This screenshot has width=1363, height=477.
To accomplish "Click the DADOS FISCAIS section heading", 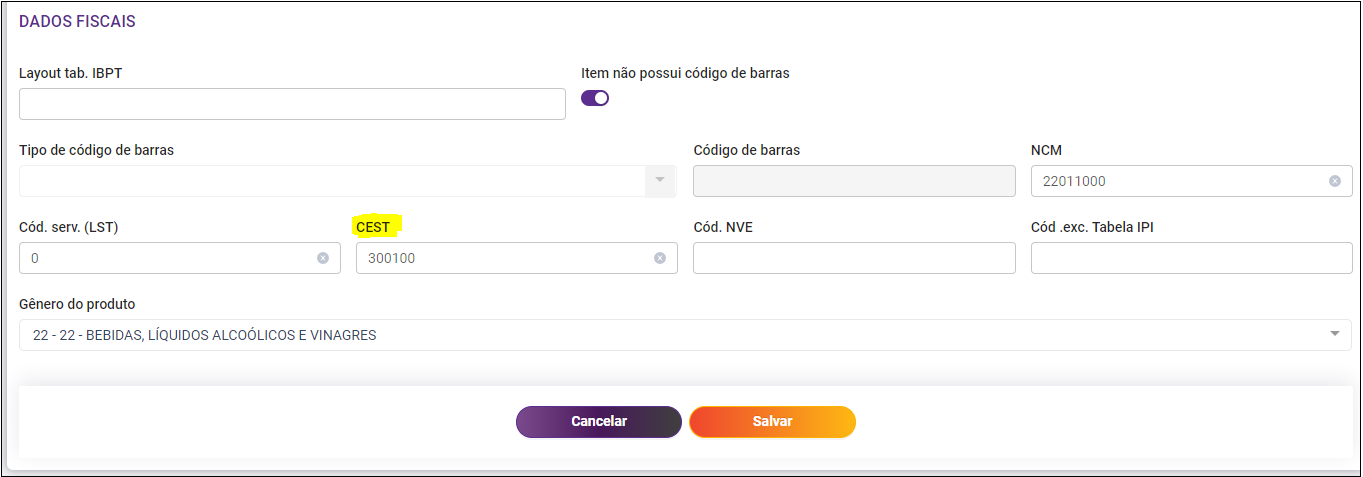I will (x=77, y=21).
